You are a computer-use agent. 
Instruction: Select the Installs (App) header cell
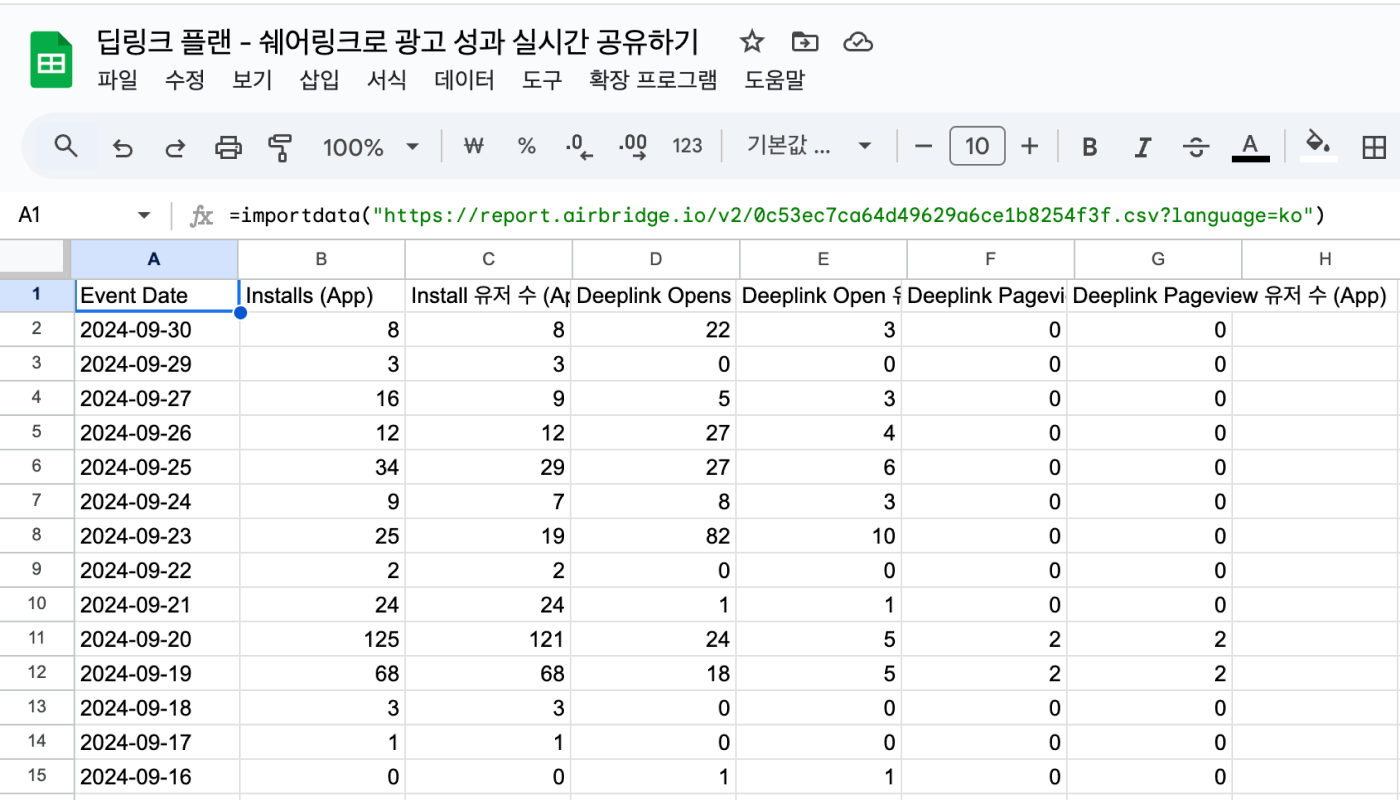click(322, 295)
